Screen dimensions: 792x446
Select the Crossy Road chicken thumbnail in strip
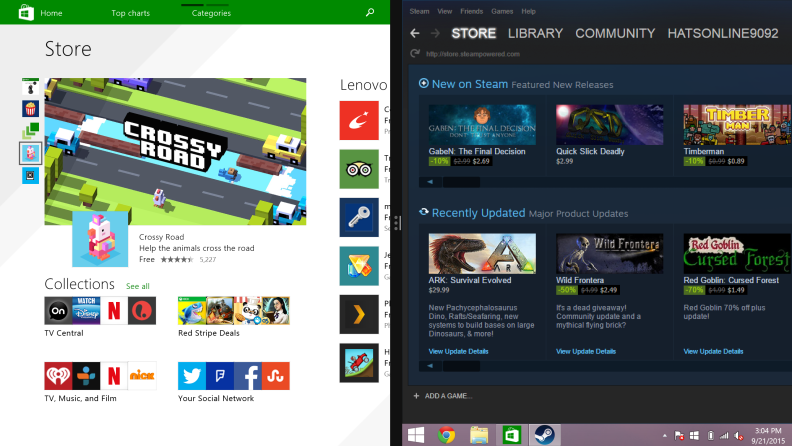tap(30, 153)
